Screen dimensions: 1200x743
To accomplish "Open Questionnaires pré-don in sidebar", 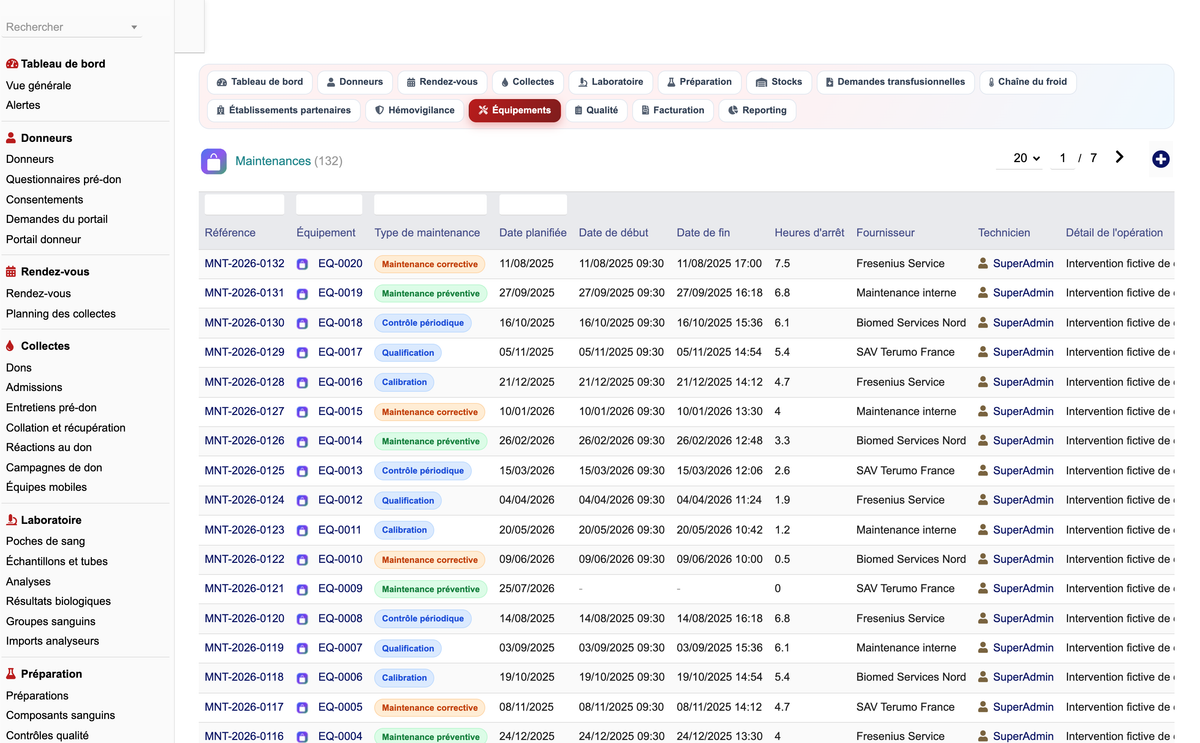I will pos(63,180).
